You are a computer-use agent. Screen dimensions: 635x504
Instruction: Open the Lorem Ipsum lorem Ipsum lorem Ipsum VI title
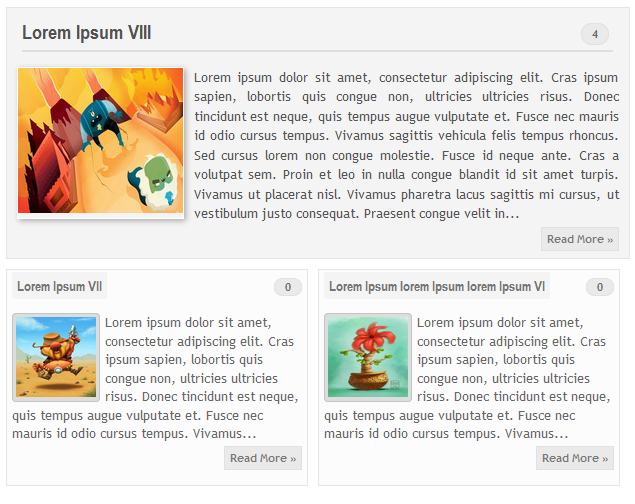(437, 287)
